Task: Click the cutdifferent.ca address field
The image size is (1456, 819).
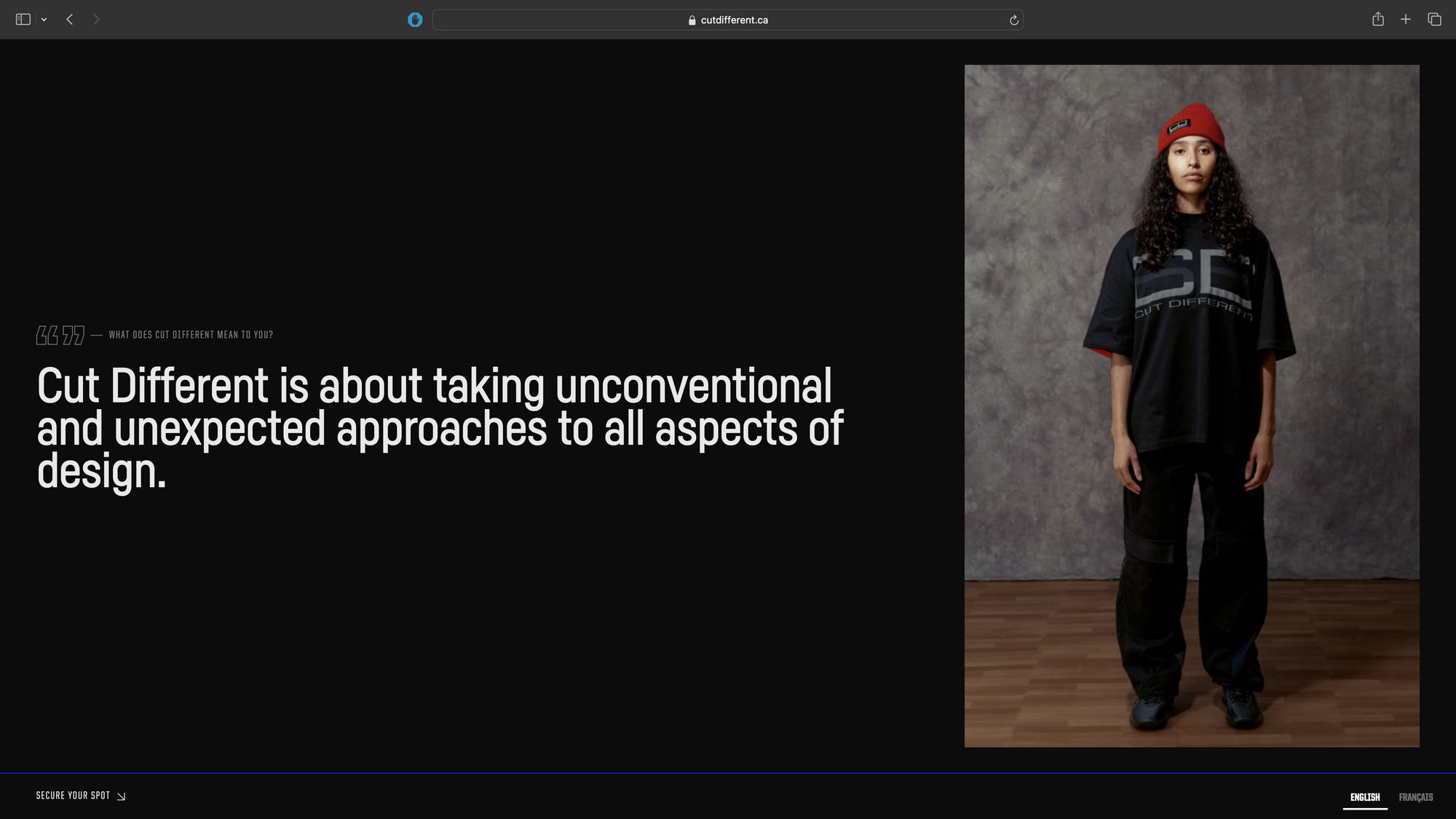Action: 734,20
